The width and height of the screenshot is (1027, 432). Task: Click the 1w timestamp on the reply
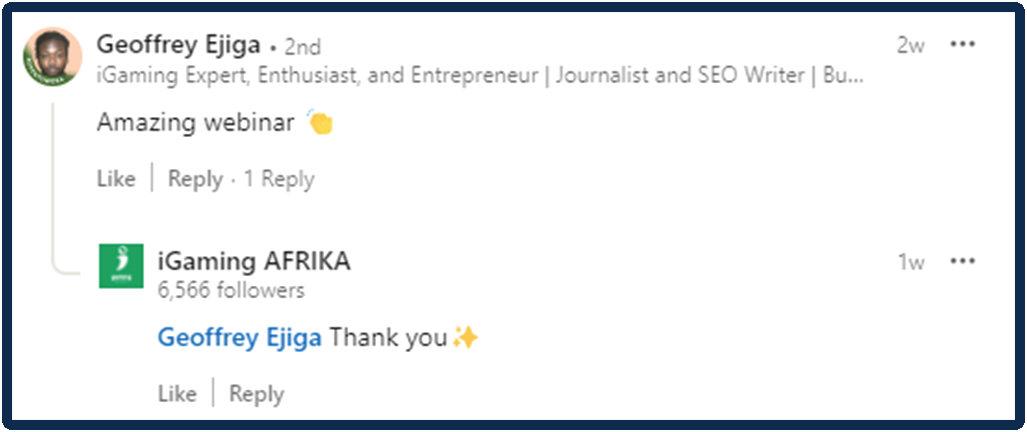point(910,262)
